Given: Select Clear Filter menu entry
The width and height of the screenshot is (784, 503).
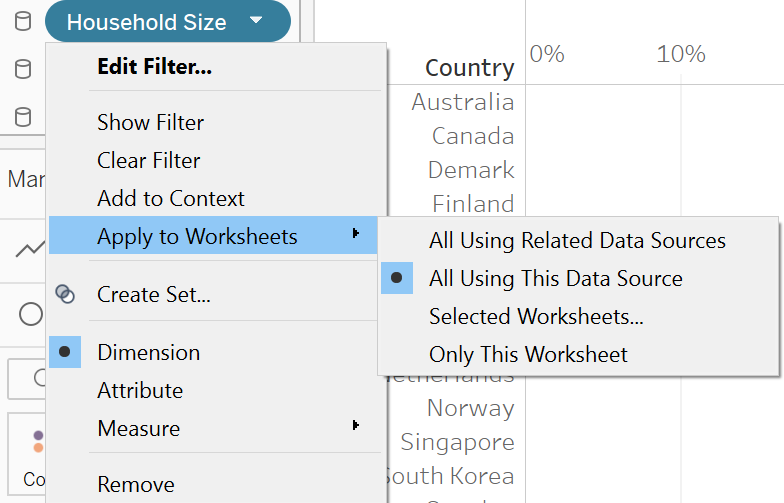Looking at the screenshot, I should point(148,161).
